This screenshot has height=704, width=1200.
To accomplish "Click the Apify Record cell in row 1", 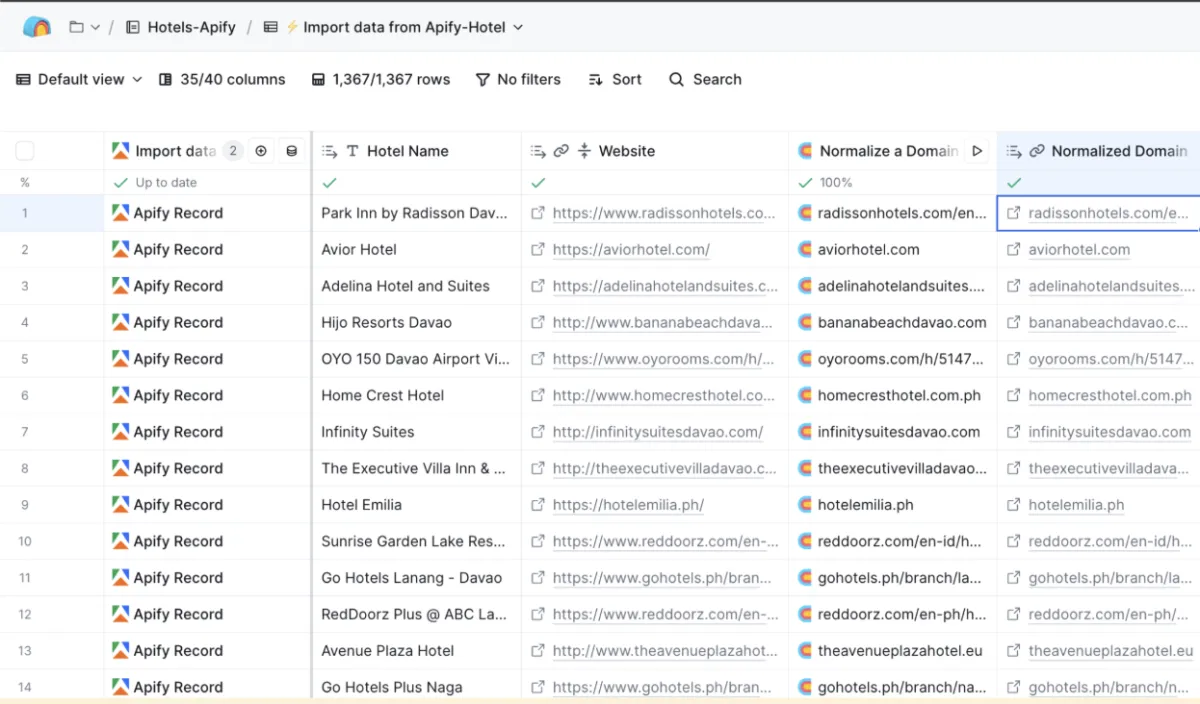I will [208, 213].
